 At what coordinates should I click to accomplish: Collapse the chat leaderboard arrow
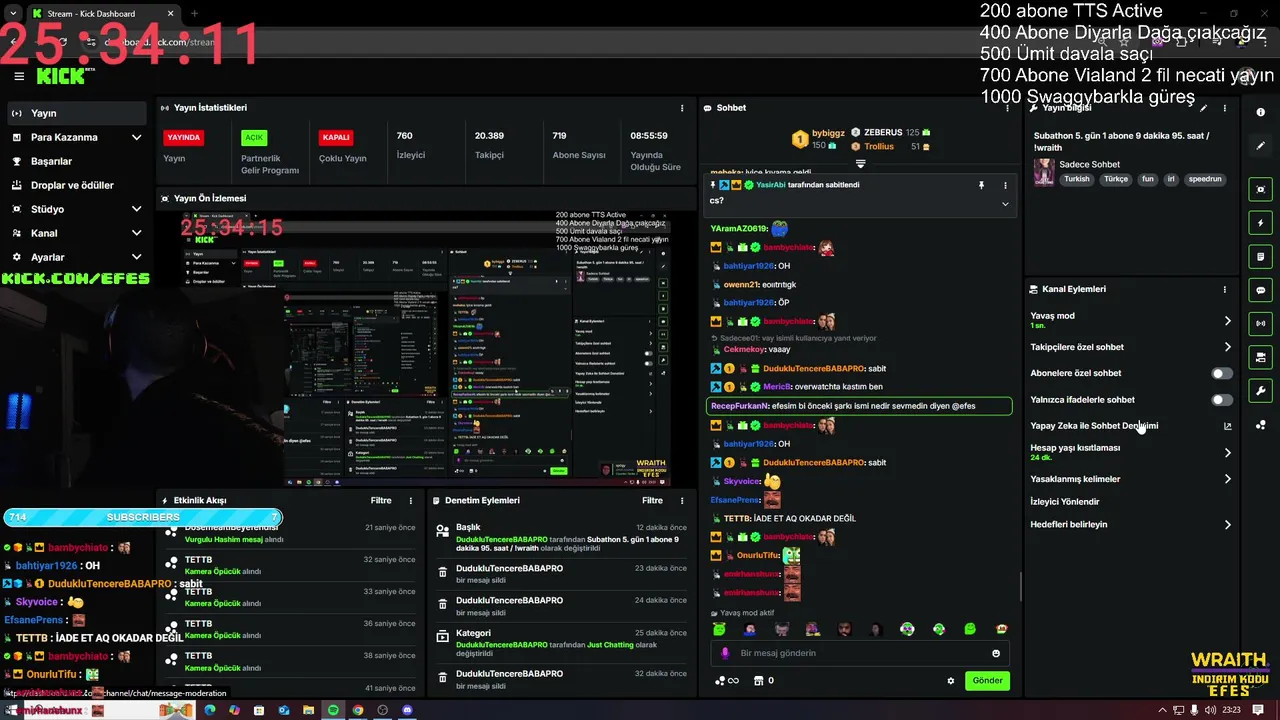tap(860, 163)
